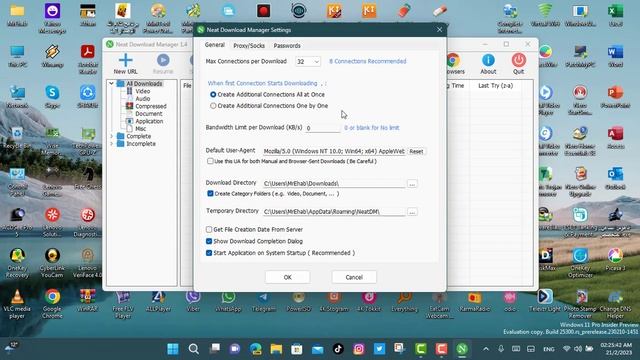Viewport: 640px width, 360px height.
Task: Open the Windows Start menu
Action: pos(173,349)
